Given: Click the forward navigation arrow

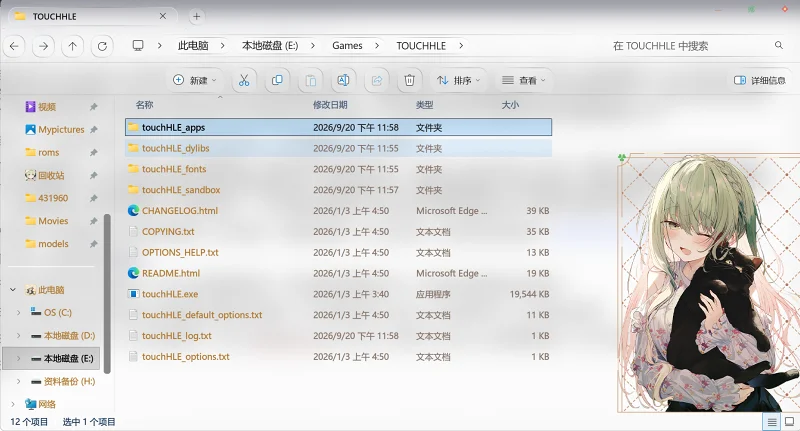Looking at the screenshot, I should click(43, 46).
